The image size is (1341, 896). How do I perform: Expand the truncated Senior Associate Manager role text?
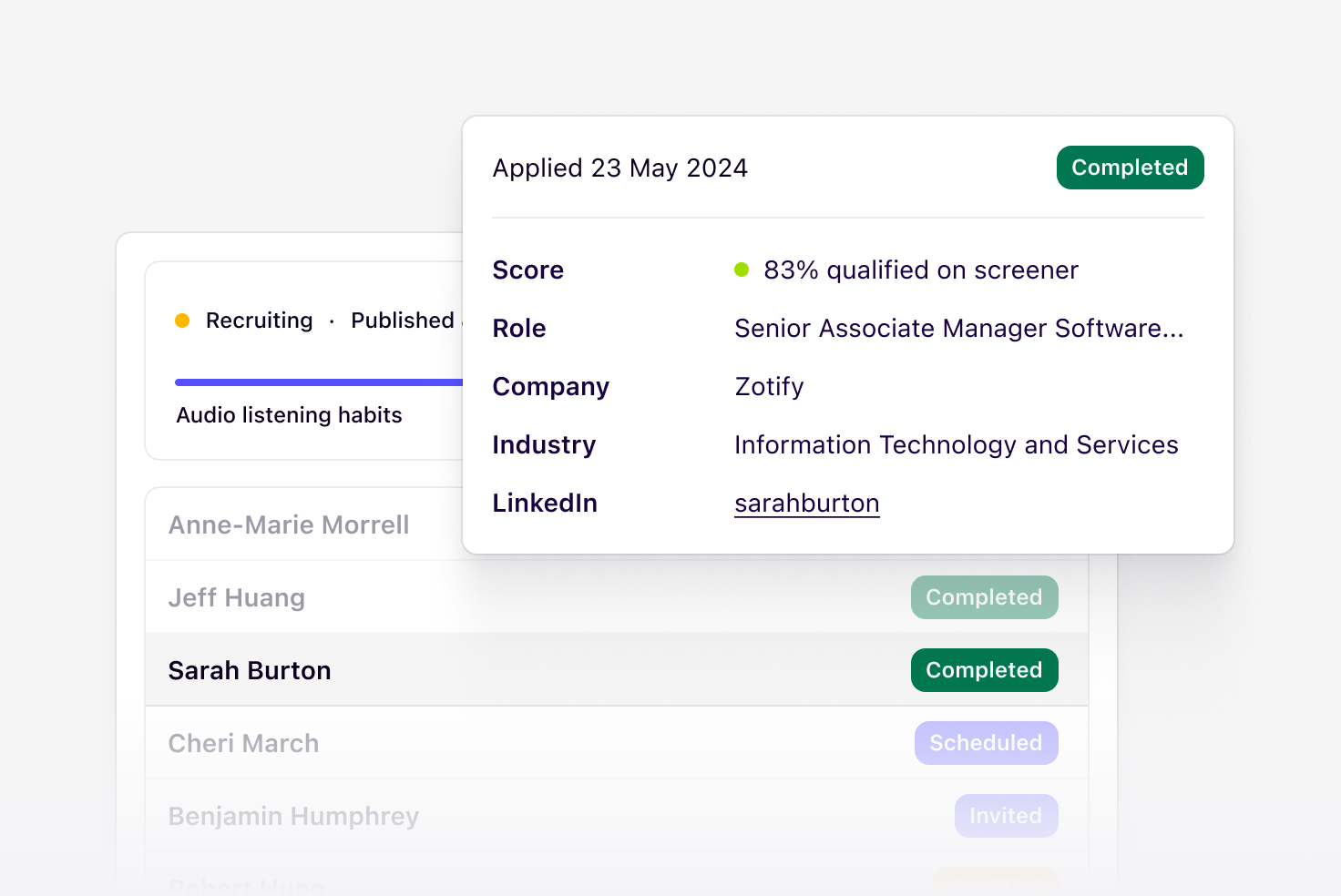(958, 329)
